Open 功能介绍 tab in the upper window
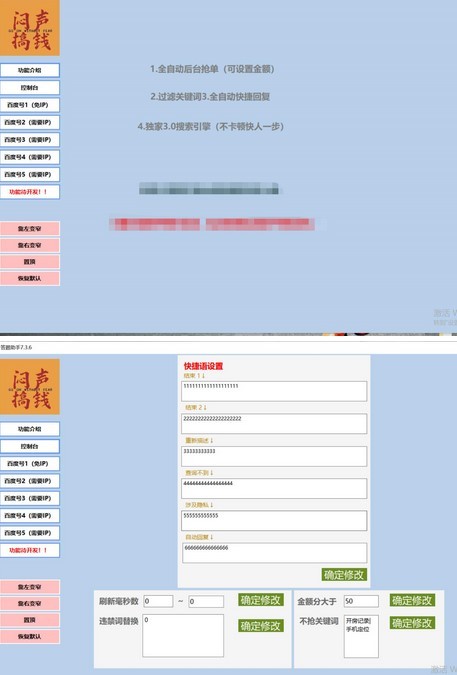This screenshot has height=675, width=457. pyautogui.click(x=30, y=70)
